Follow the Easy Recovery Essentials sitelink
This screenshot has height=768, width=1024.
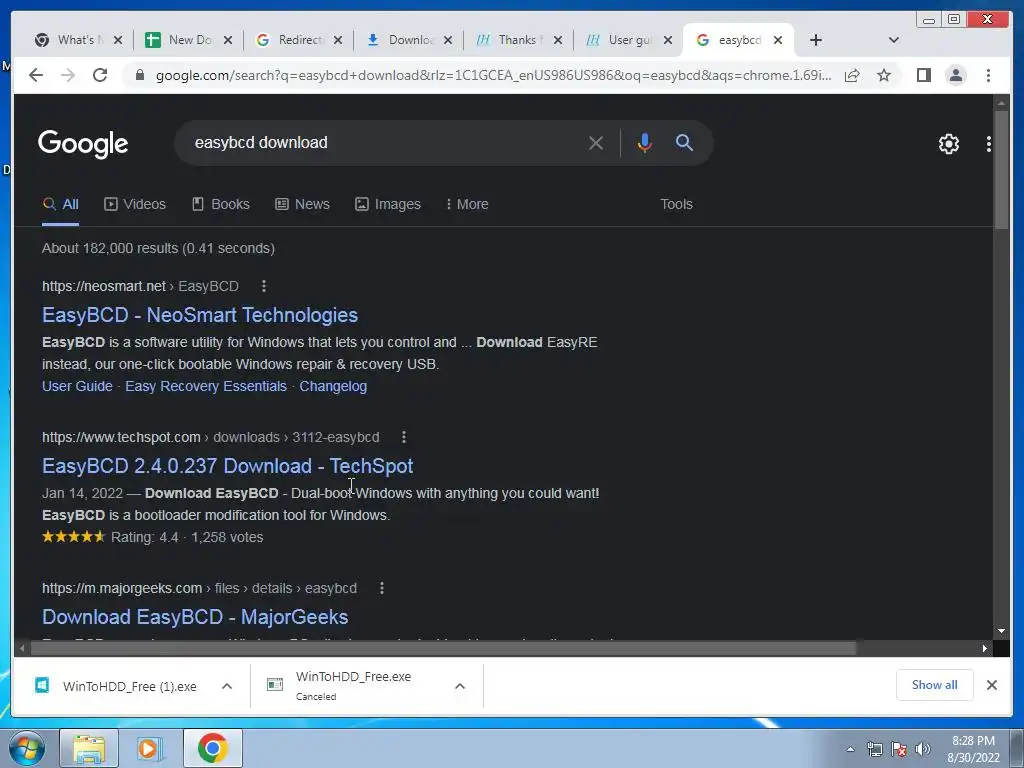[206, 386]
